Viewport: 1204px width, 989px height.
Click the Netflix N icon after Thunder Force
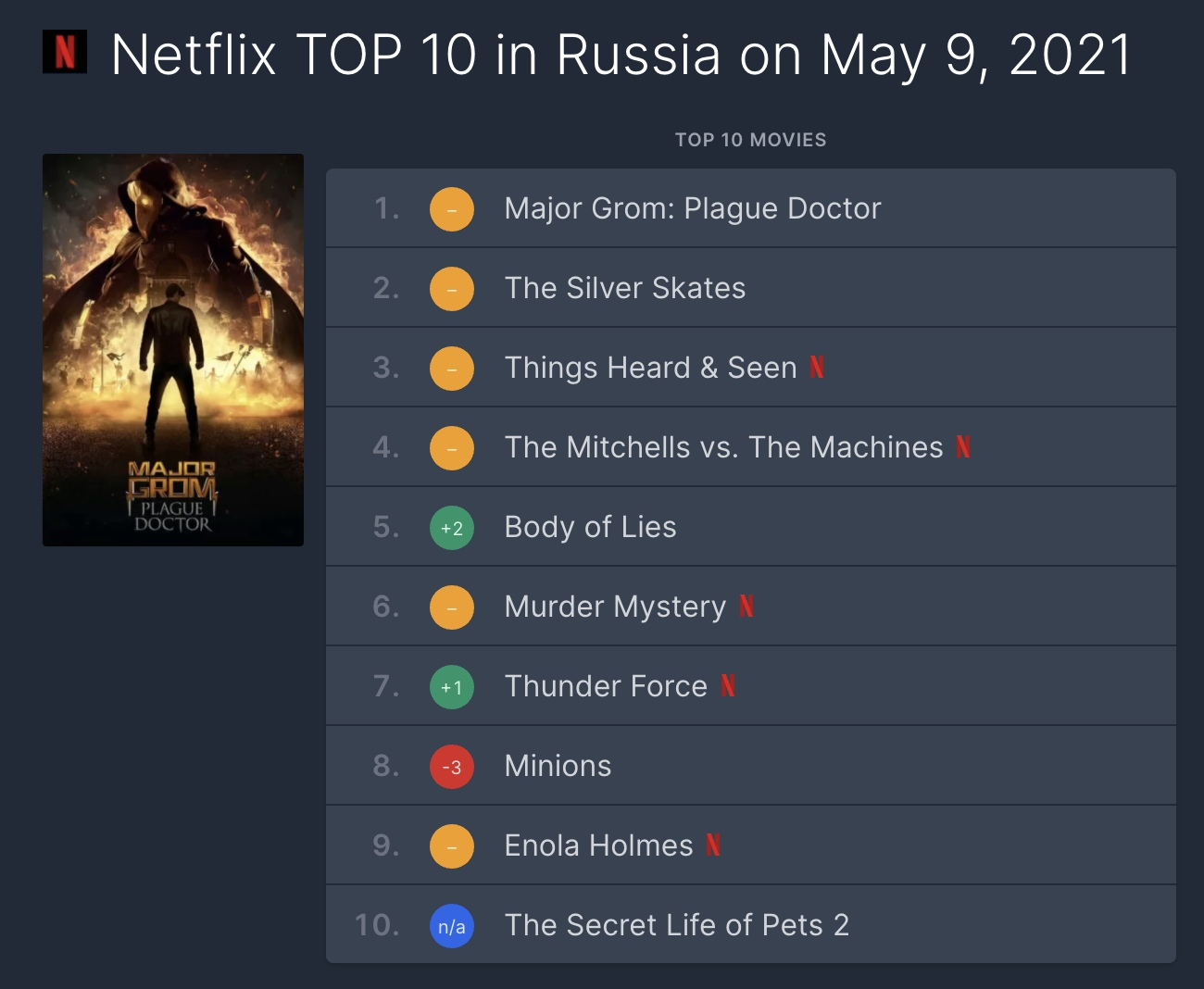(x=728, y=686)
